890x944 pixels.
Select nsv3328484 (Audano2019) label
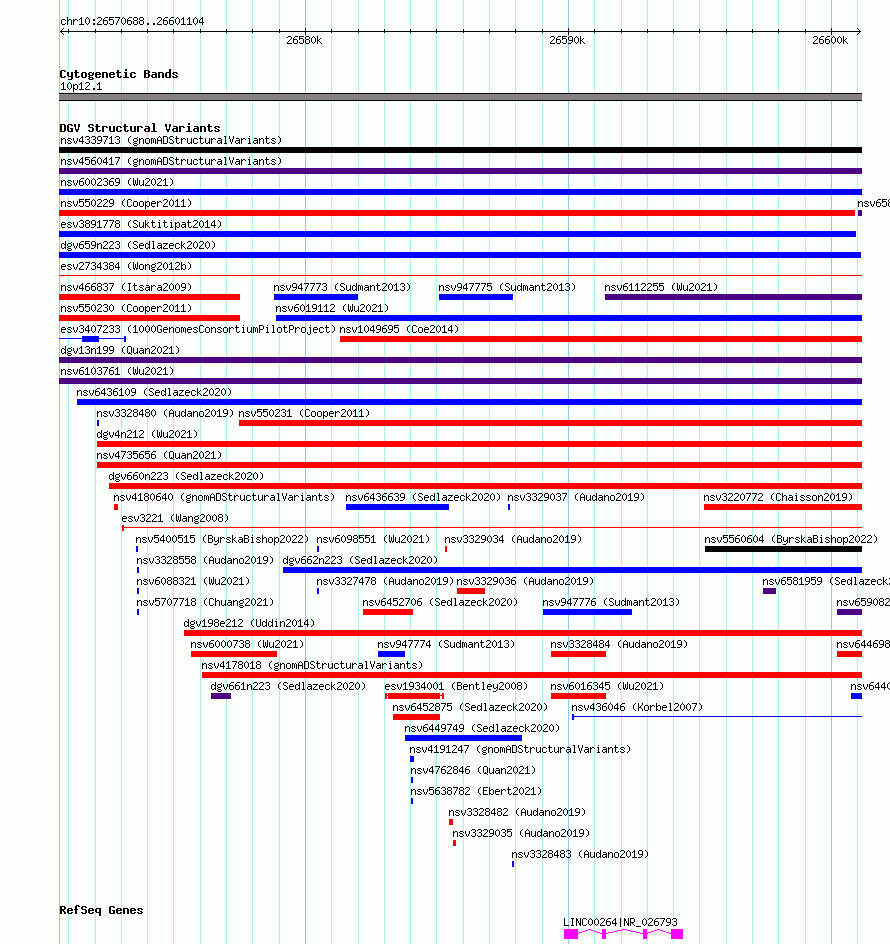619,646
